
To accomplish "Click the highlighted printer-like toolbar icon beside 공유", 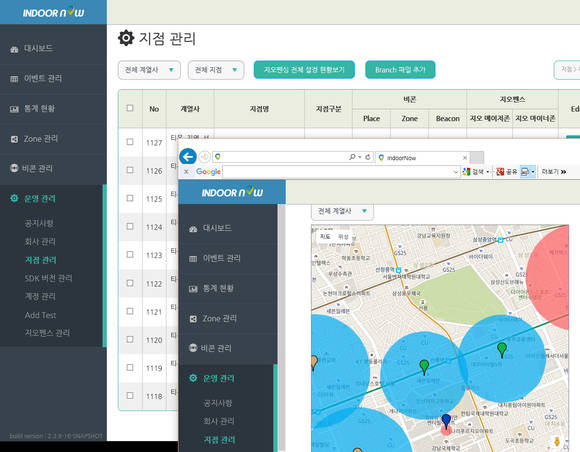I will click(x=525, y=172).
